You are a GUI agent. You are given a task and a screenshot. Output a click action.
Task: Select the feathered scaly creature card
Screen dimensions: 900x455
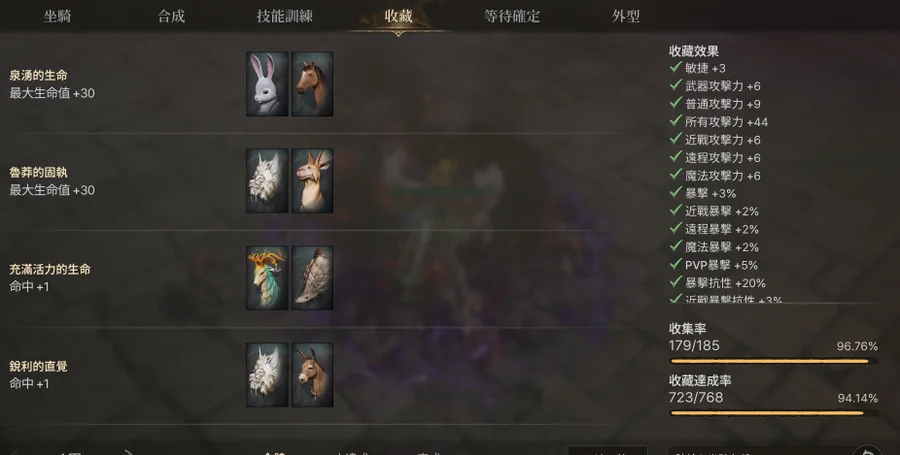(x=312, y=278)
